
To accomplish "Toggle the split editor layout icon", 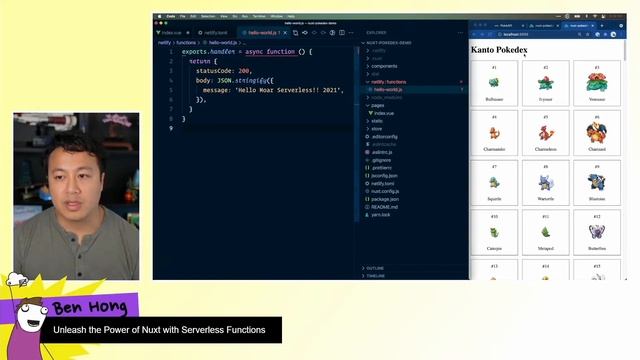I will (342, 33).
